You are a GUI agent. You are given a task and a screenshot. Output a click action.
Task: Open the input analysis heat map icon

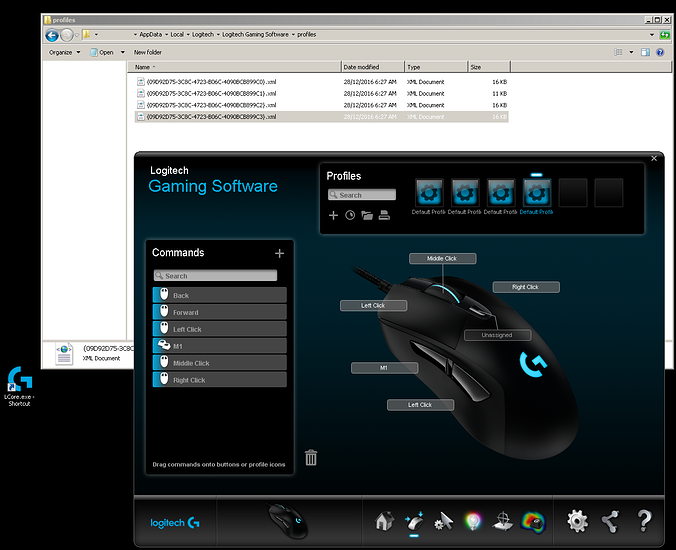(x=535, y=520)
